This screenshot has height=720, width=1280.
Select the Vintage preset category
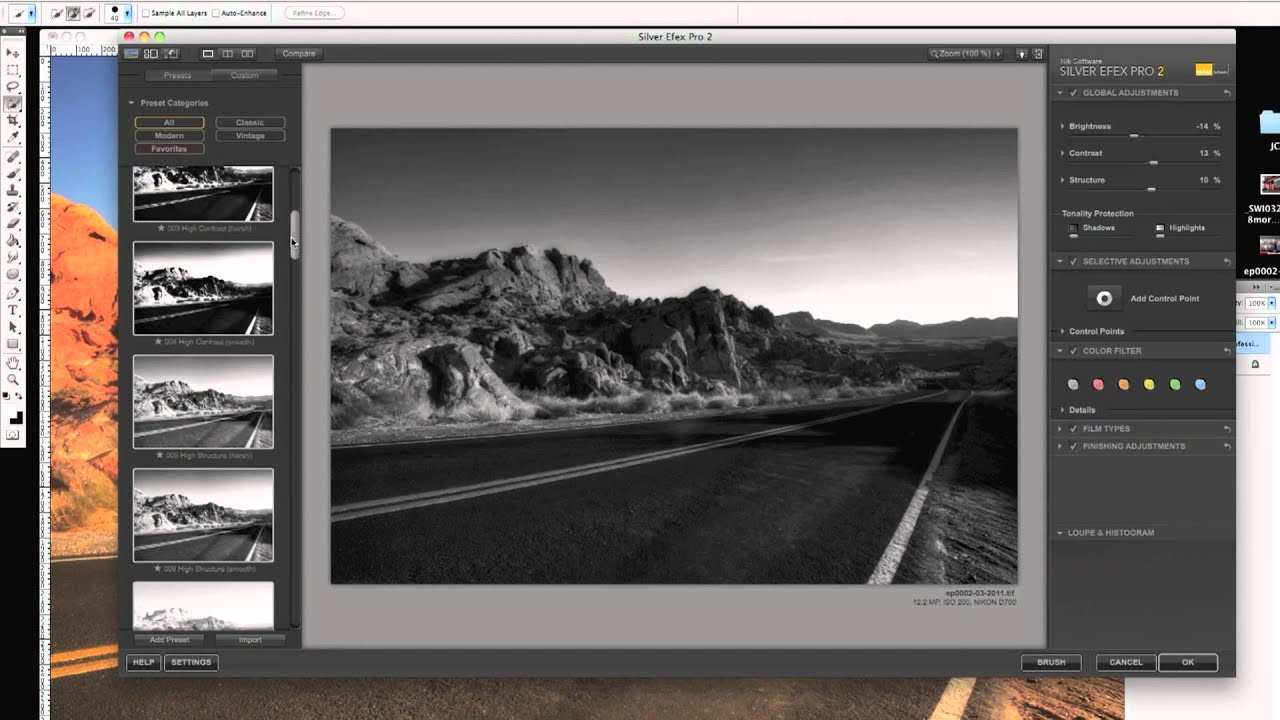[250, 136]
